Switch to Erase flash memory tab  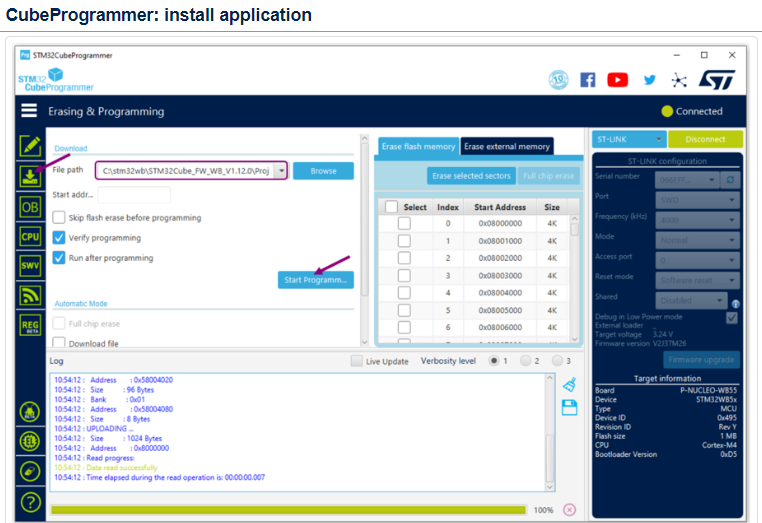[x=418, y=146]
